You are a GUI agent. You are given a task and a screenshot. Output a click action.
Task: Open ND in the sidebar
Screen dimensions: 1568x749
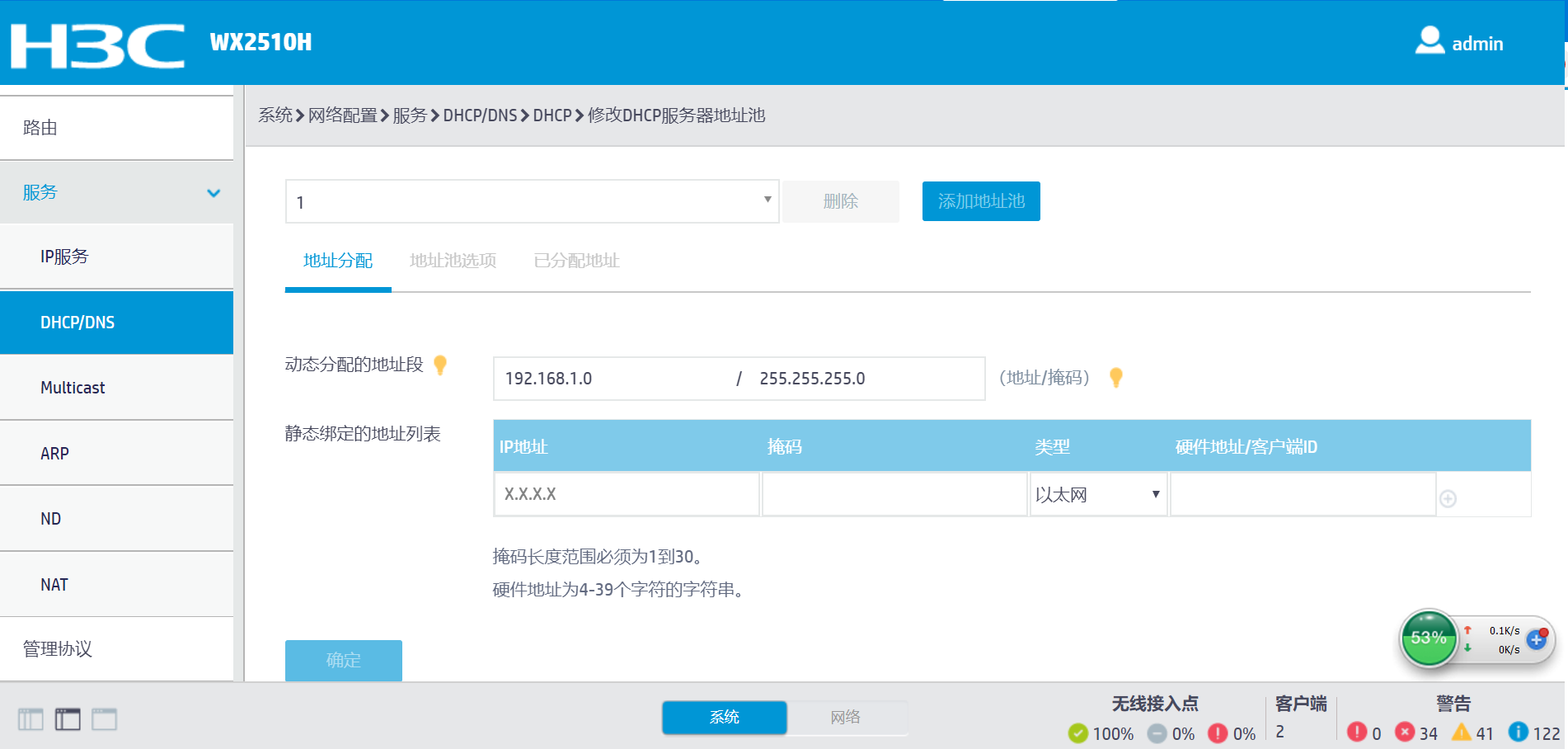[116, 519]
